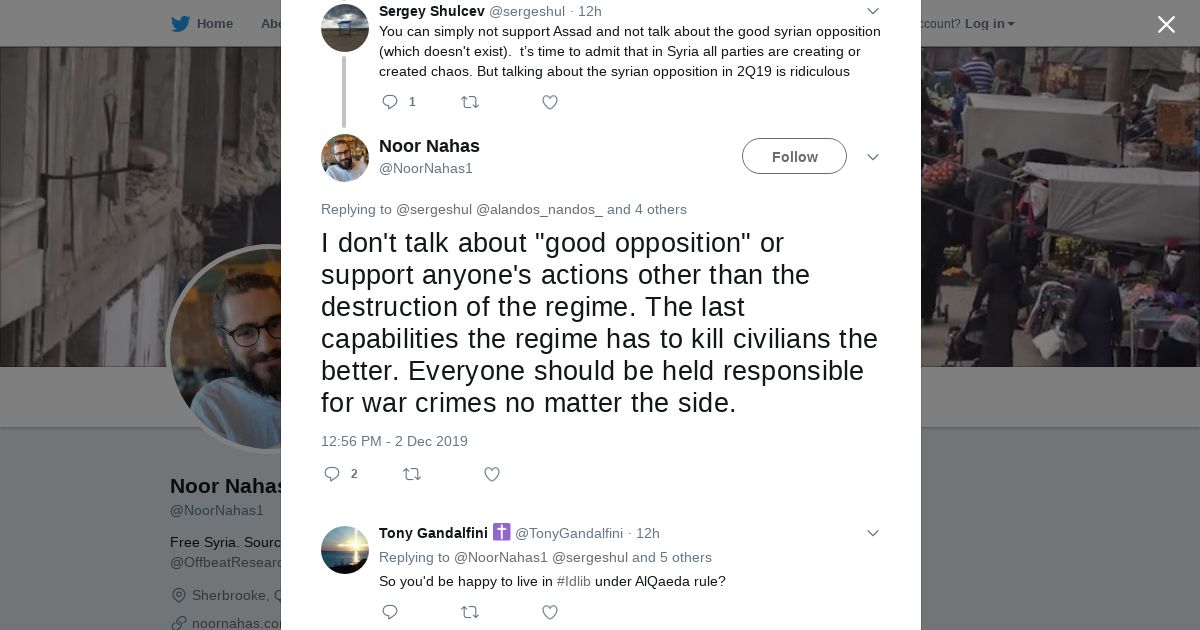Like Sergey Shulcev's tweet
1200x630 pixels.
point(549,102)
